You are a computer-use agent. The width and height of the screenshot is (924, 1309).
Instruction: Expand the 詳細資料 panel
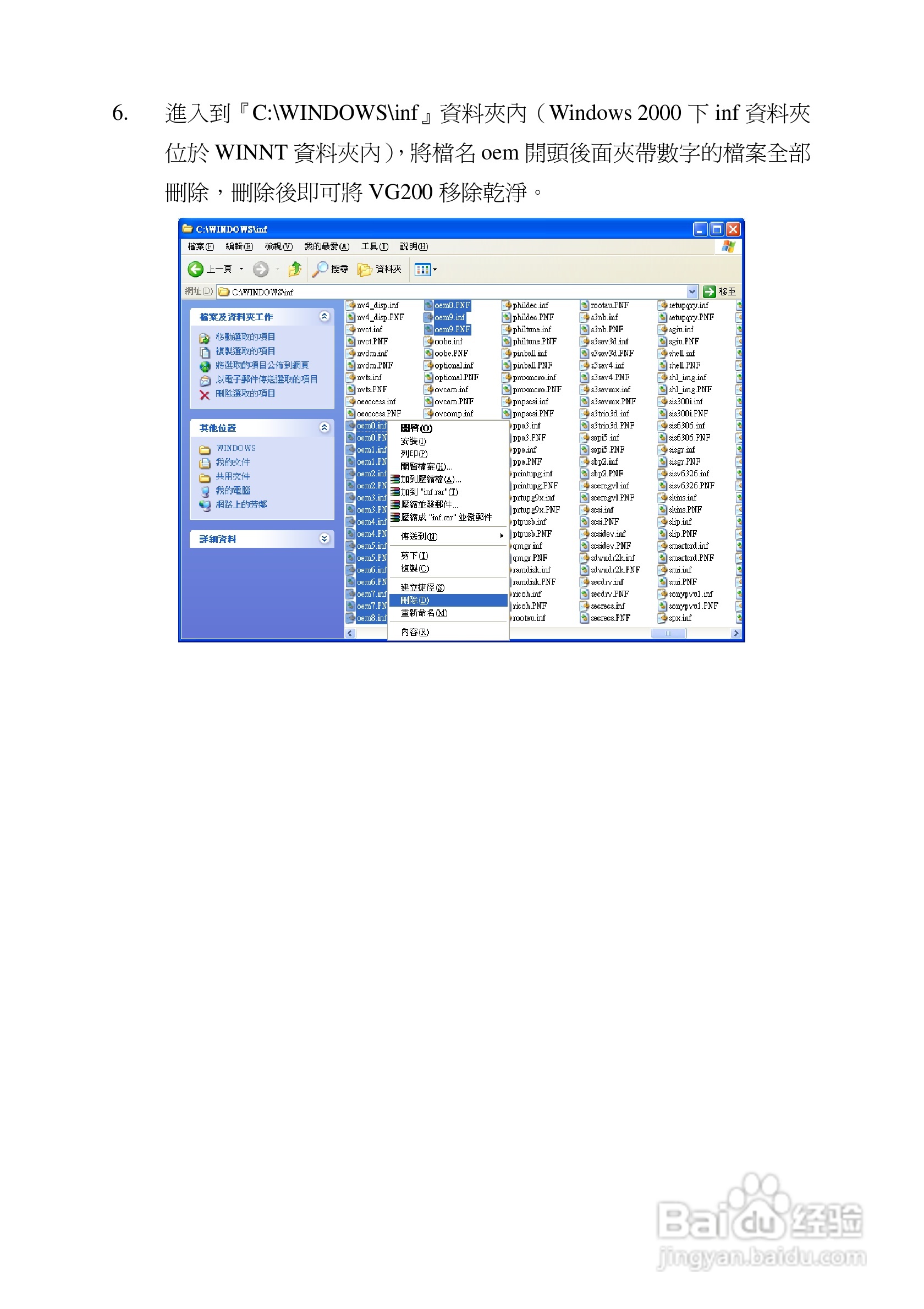(324, 538)
